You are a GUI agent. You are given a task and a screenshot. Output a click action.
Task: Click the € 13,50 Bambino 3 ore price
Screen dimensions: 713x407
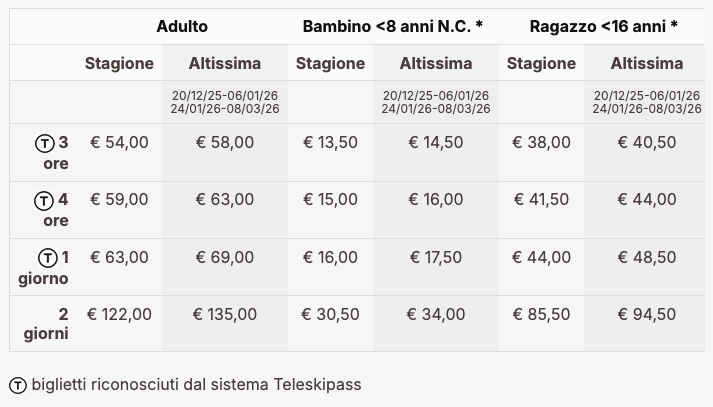(x=330, y=143)
